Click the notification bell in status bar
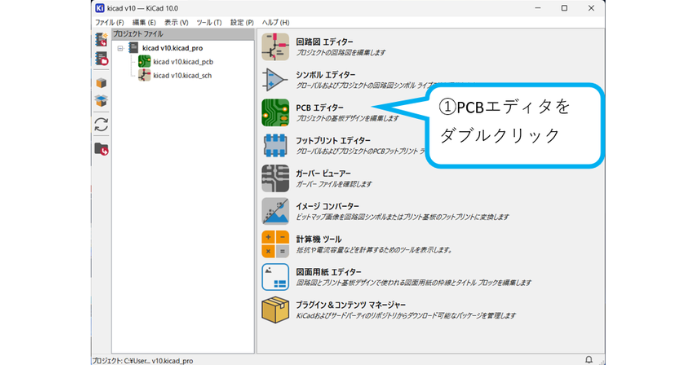The height and width of the screenshot is (365, 698). [589, 360]
